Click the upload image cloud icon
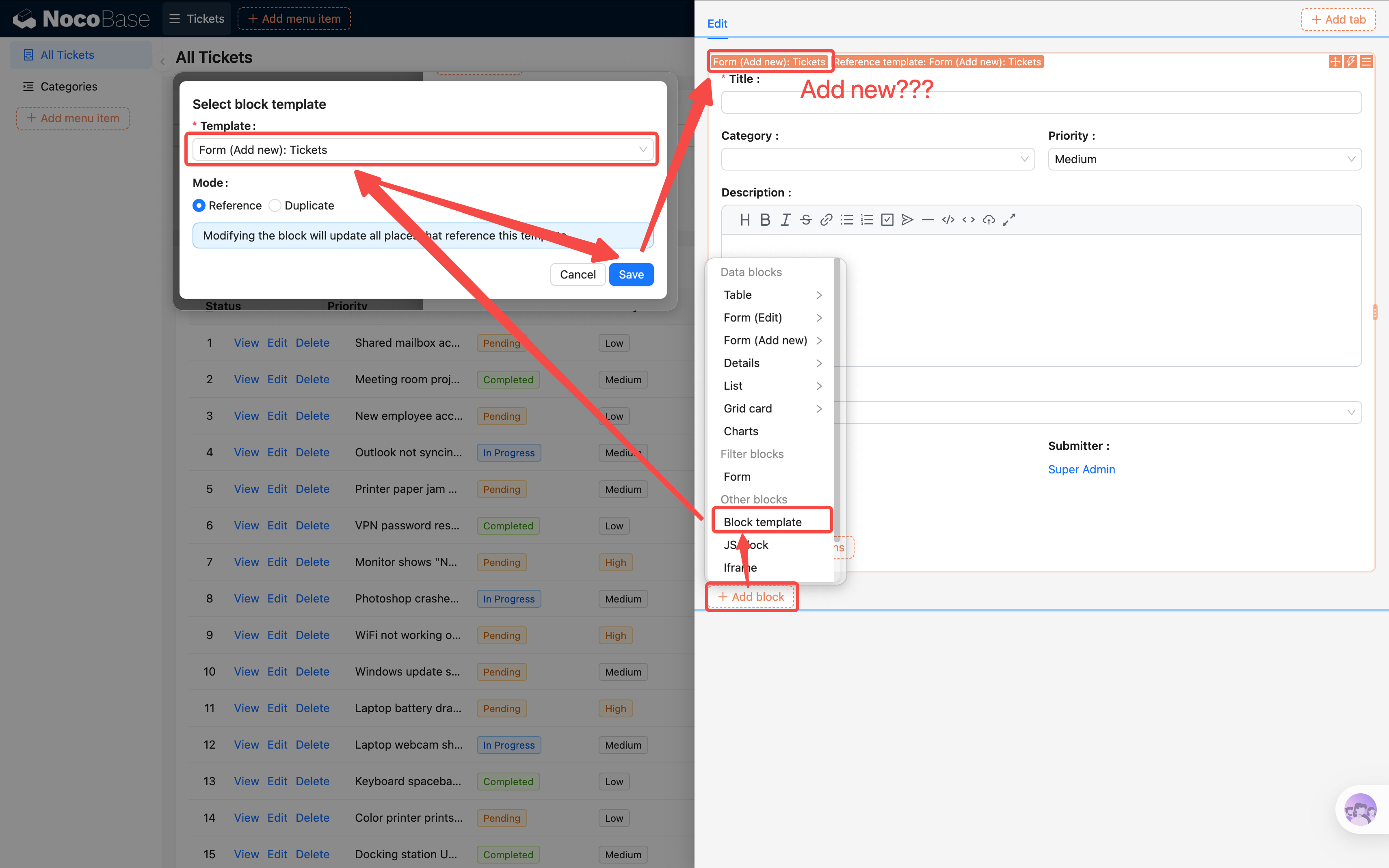The height and width of the screenshot is (868, 1389). coord(989,220)
